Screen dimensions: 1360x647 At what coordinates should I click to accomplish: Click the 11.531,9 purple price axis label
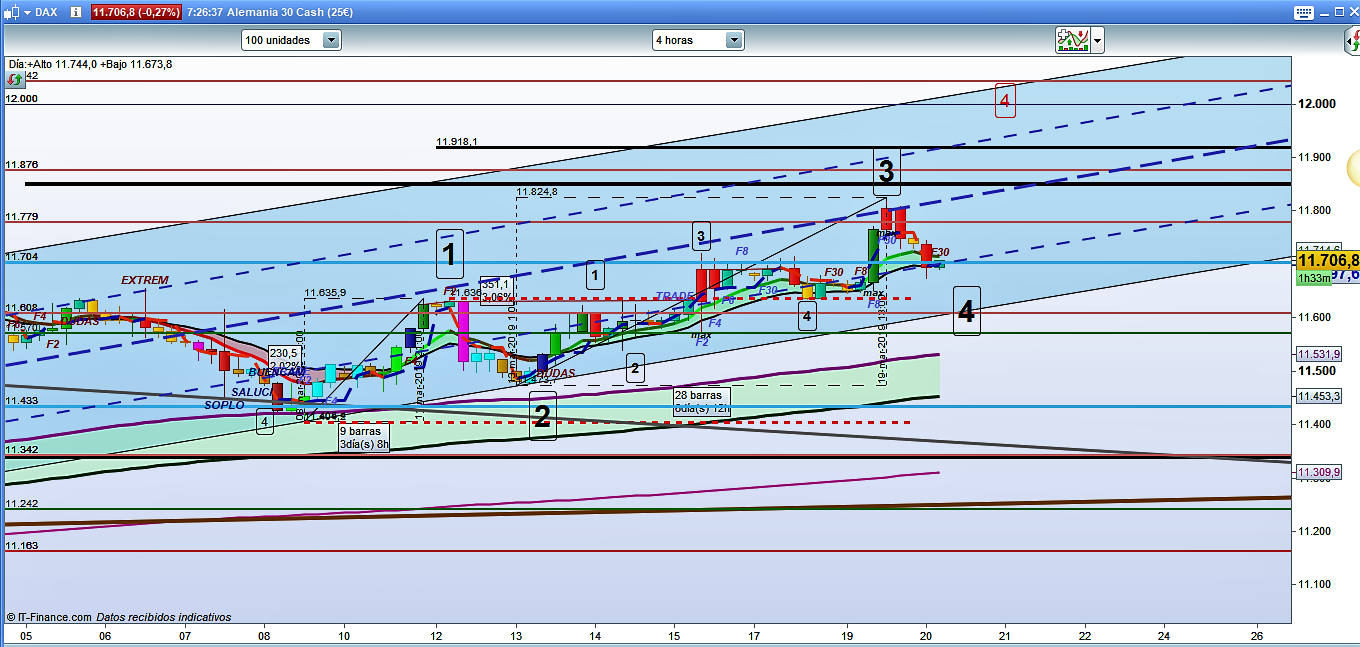click(x=1319, y=354)
